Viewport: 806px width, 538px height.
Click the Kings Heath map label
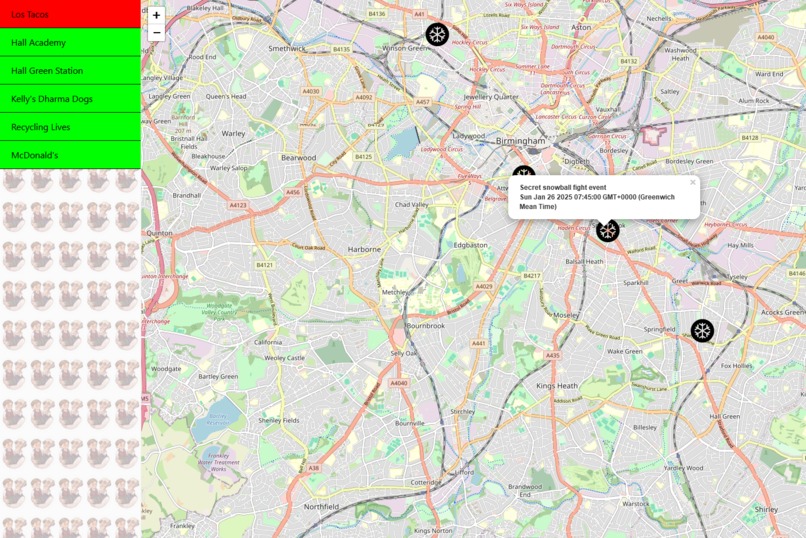click(557, 385)
